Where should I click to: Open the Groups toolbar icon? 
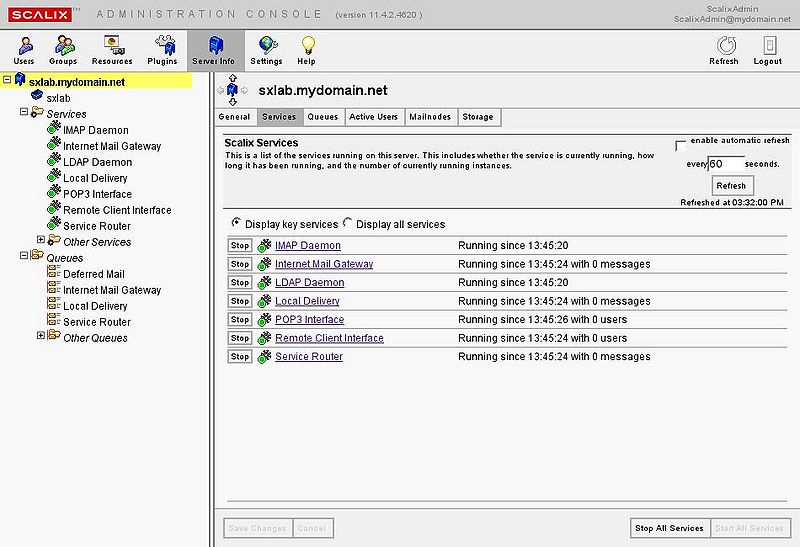[x=63, y=47]
